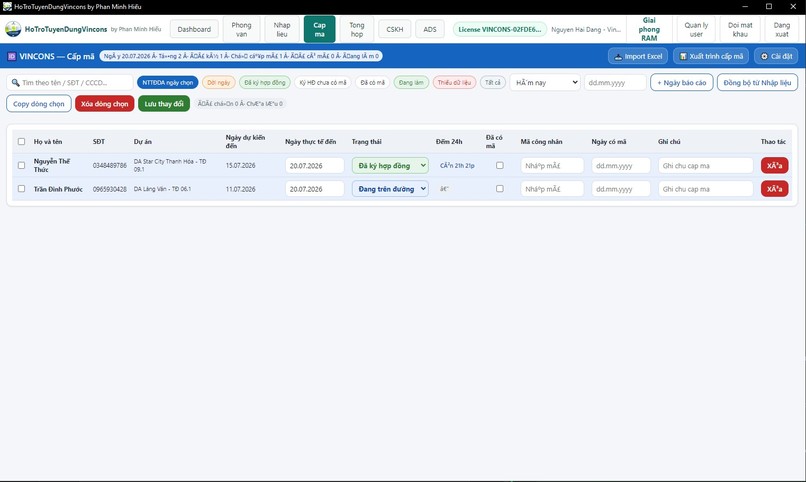This screenshot has height=482, width=806.
Task: Click the note field in Trần Đình Phước row
Action: (x=706, y=189)
